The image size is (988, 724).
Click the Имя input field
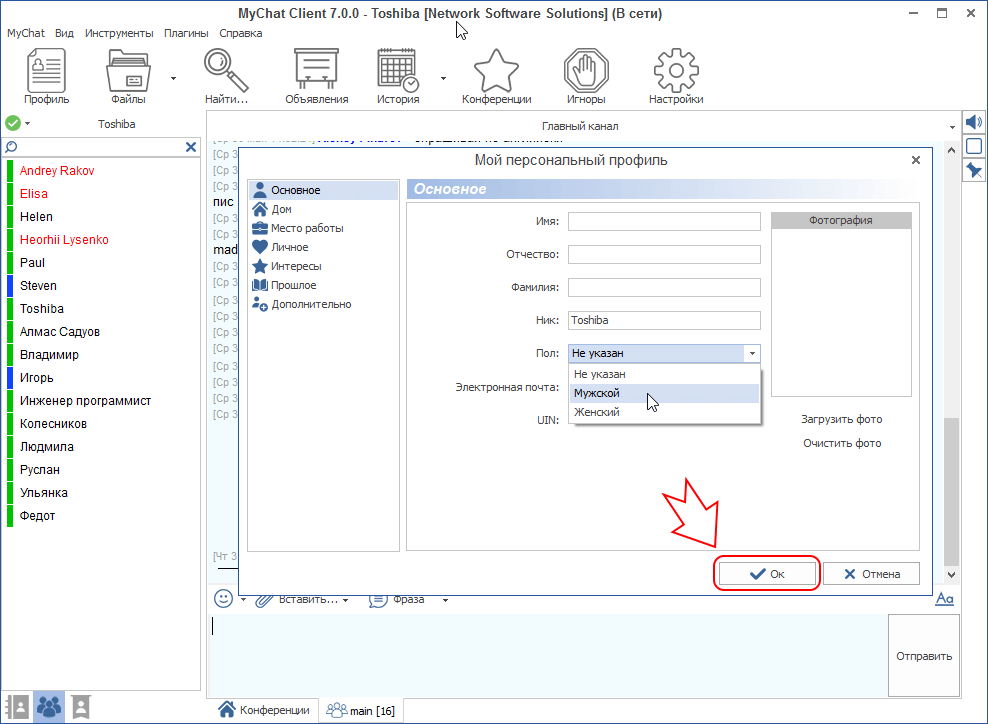(x=664, y=222)
